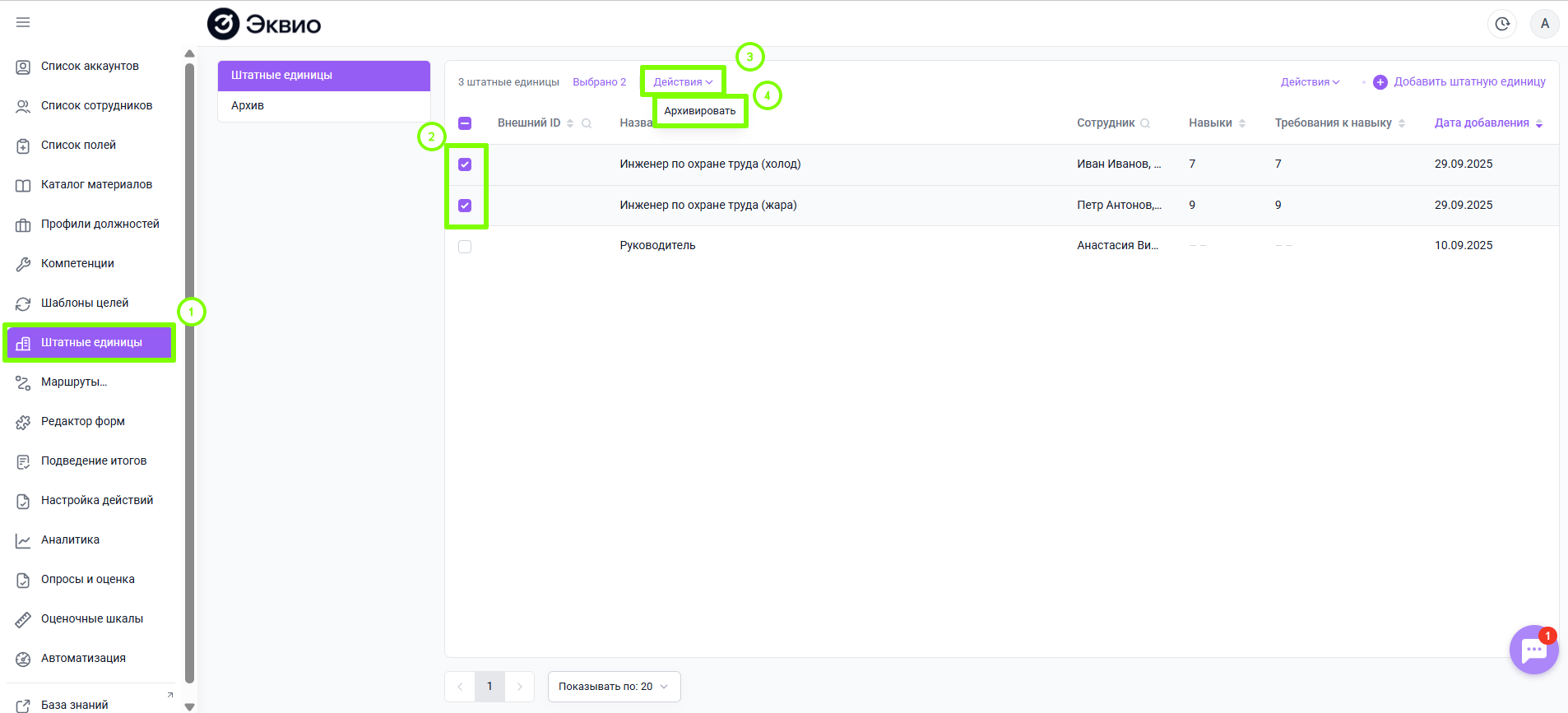Click the Аналитика chart icon
The width and height of the screenshot is (1568, 713).
[x=23, y=540]
